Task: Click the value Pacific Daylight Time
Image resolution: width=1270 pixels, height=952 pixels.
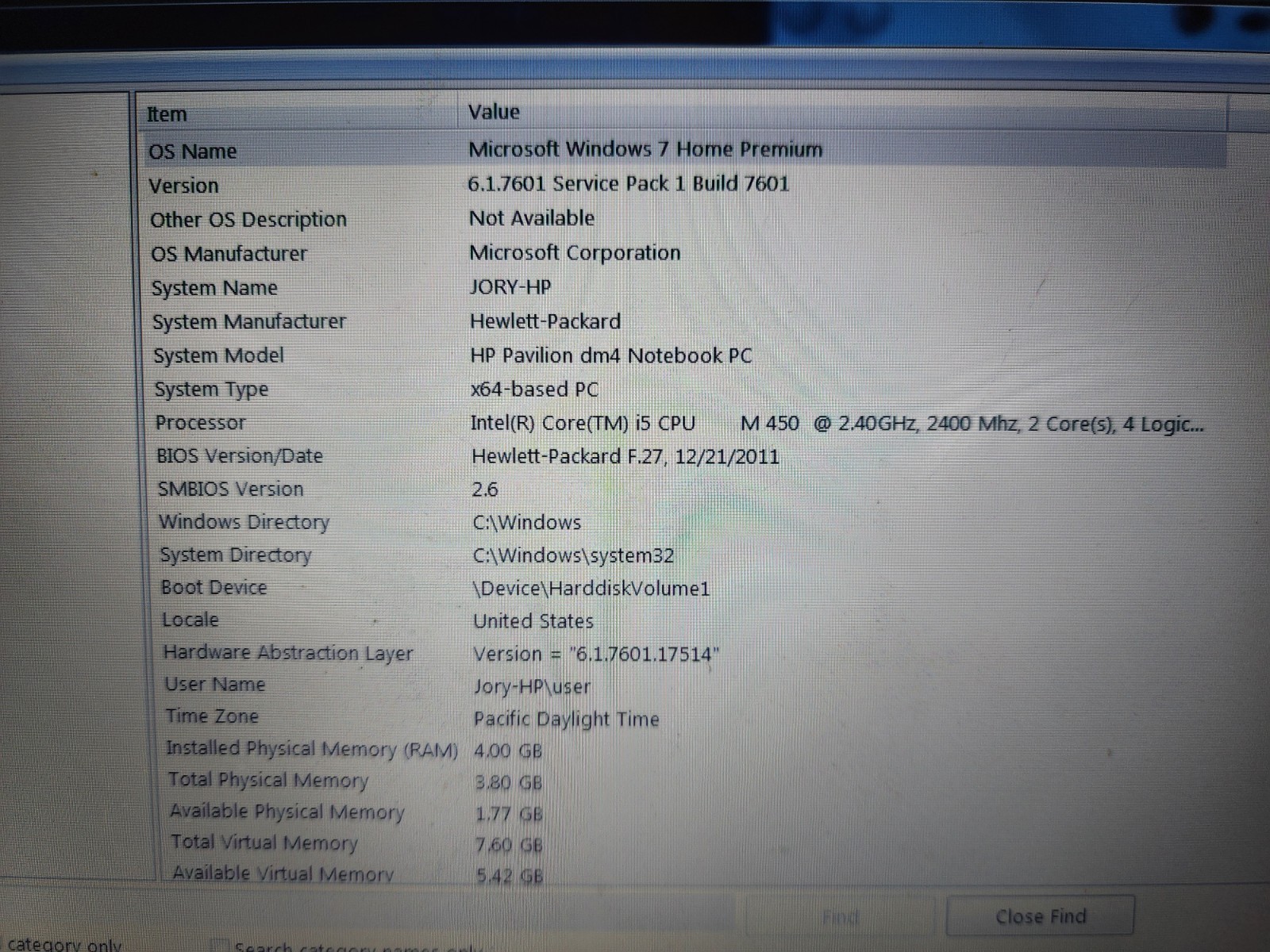Action: tap(567, 719)
